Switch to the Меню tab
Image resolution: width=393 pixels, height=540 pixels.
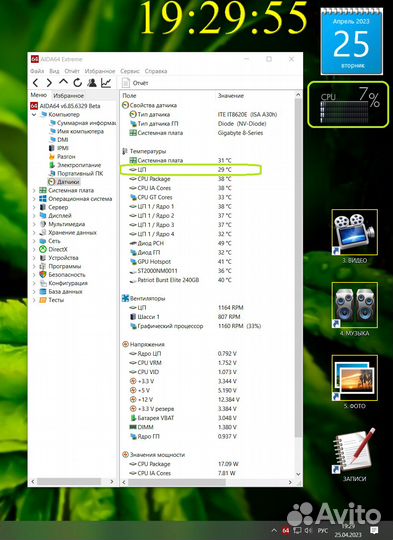coord(39,95)
